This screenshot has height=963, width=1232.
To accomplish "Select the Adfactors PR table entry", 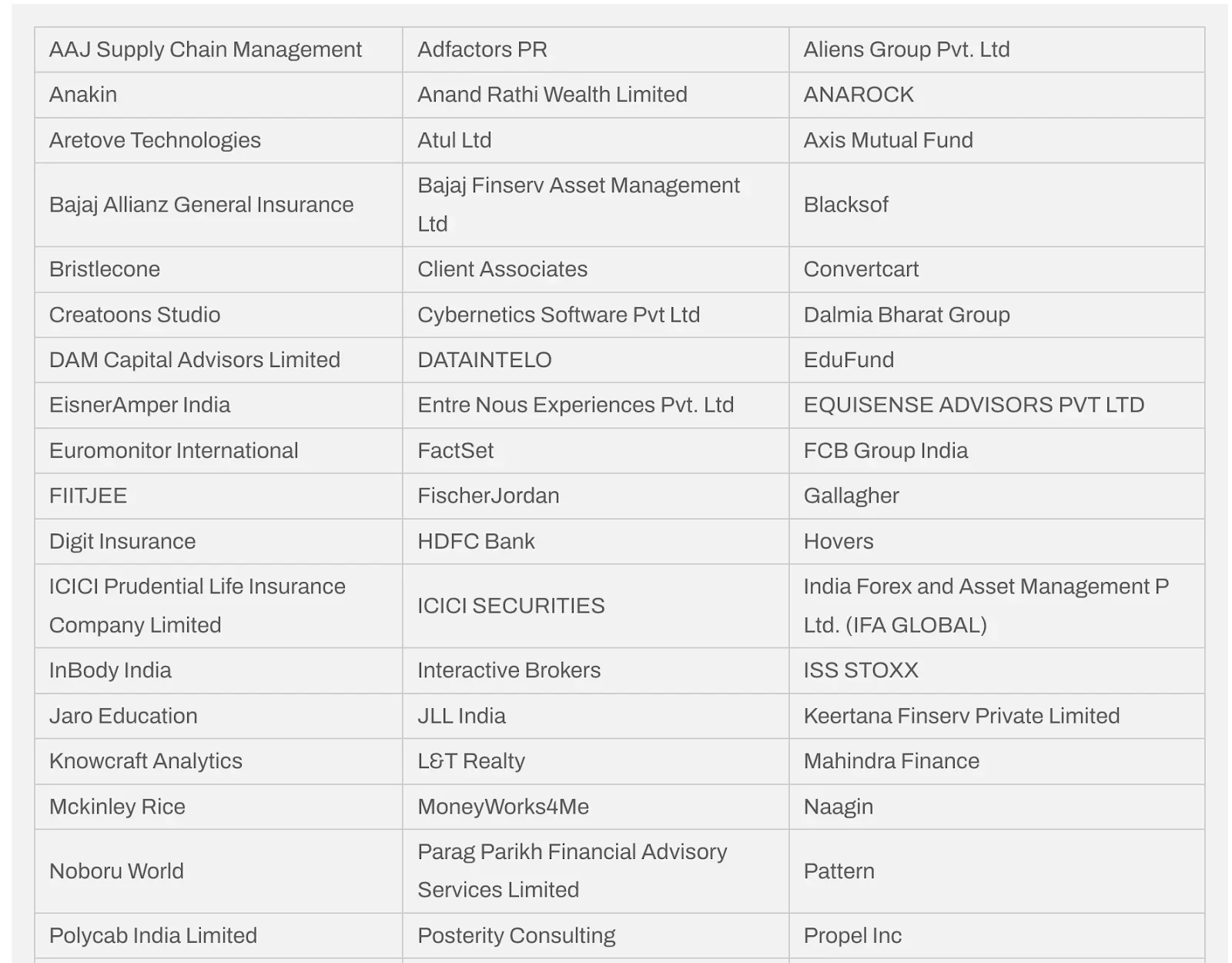I will point(482,50).
